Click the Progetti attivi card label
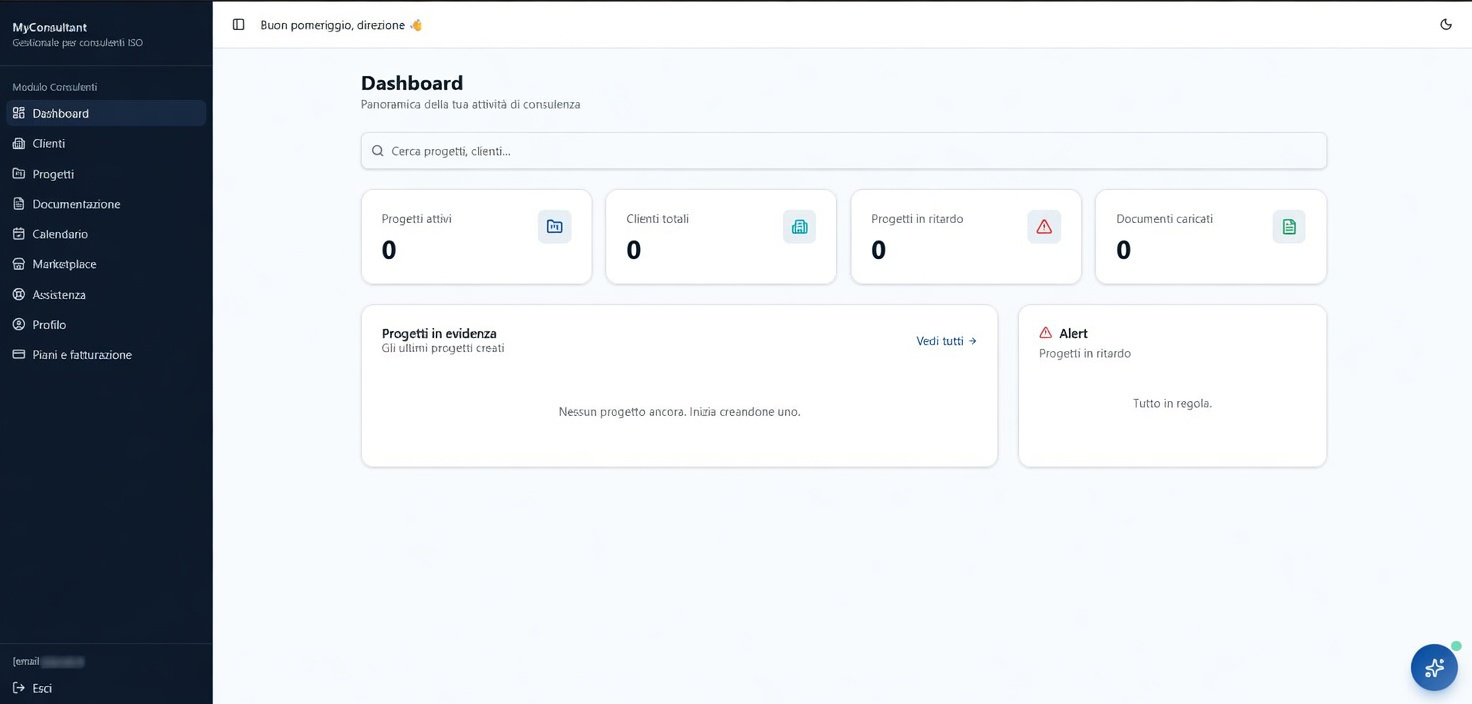This screenshot has width=1472, height=704. tap(417, 218)
